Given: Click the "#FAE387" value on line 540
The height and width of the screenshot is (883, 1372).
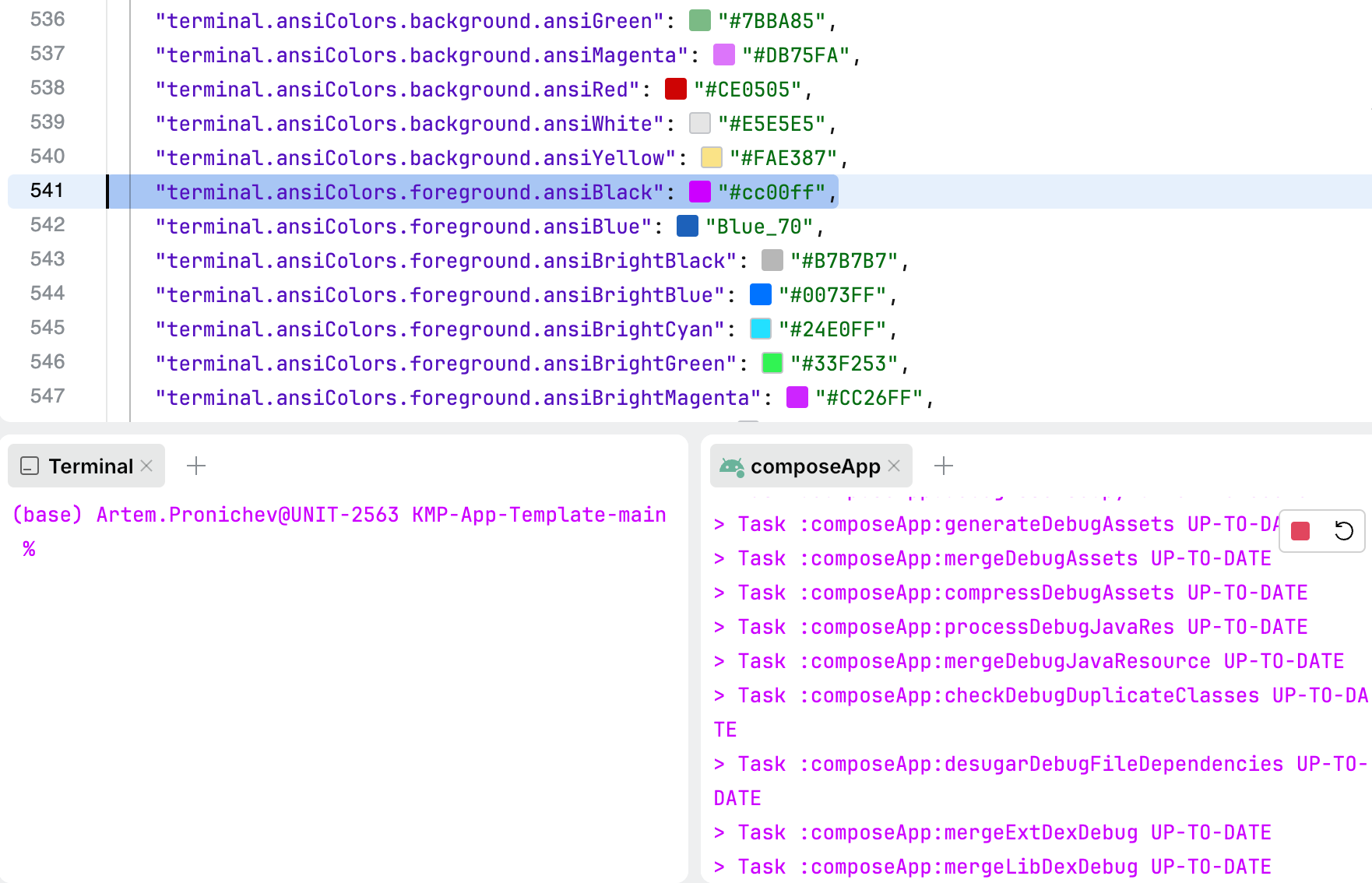Looking at the screenshot, I should 783,158.
